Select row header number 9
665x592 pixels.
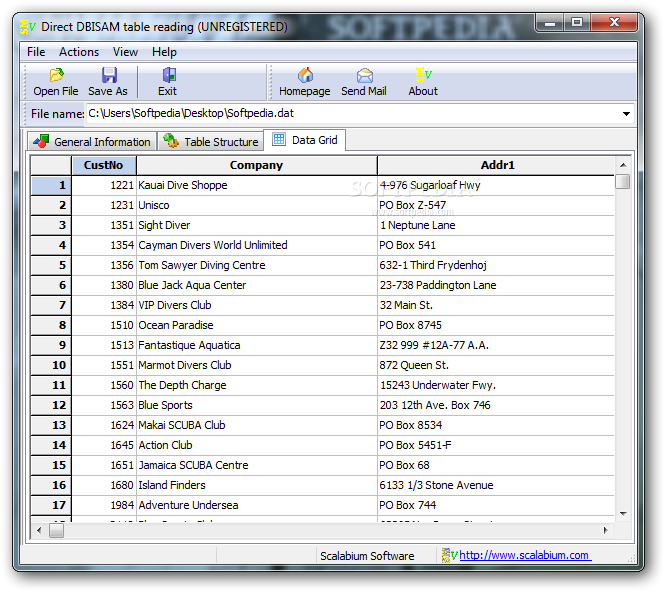pyautogui.click(x=51, y=345)
